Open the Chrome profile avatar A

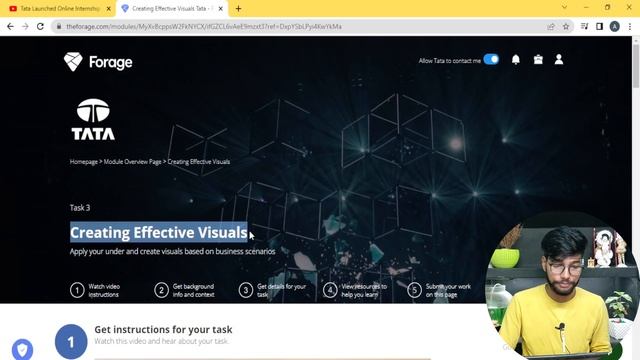615,27
